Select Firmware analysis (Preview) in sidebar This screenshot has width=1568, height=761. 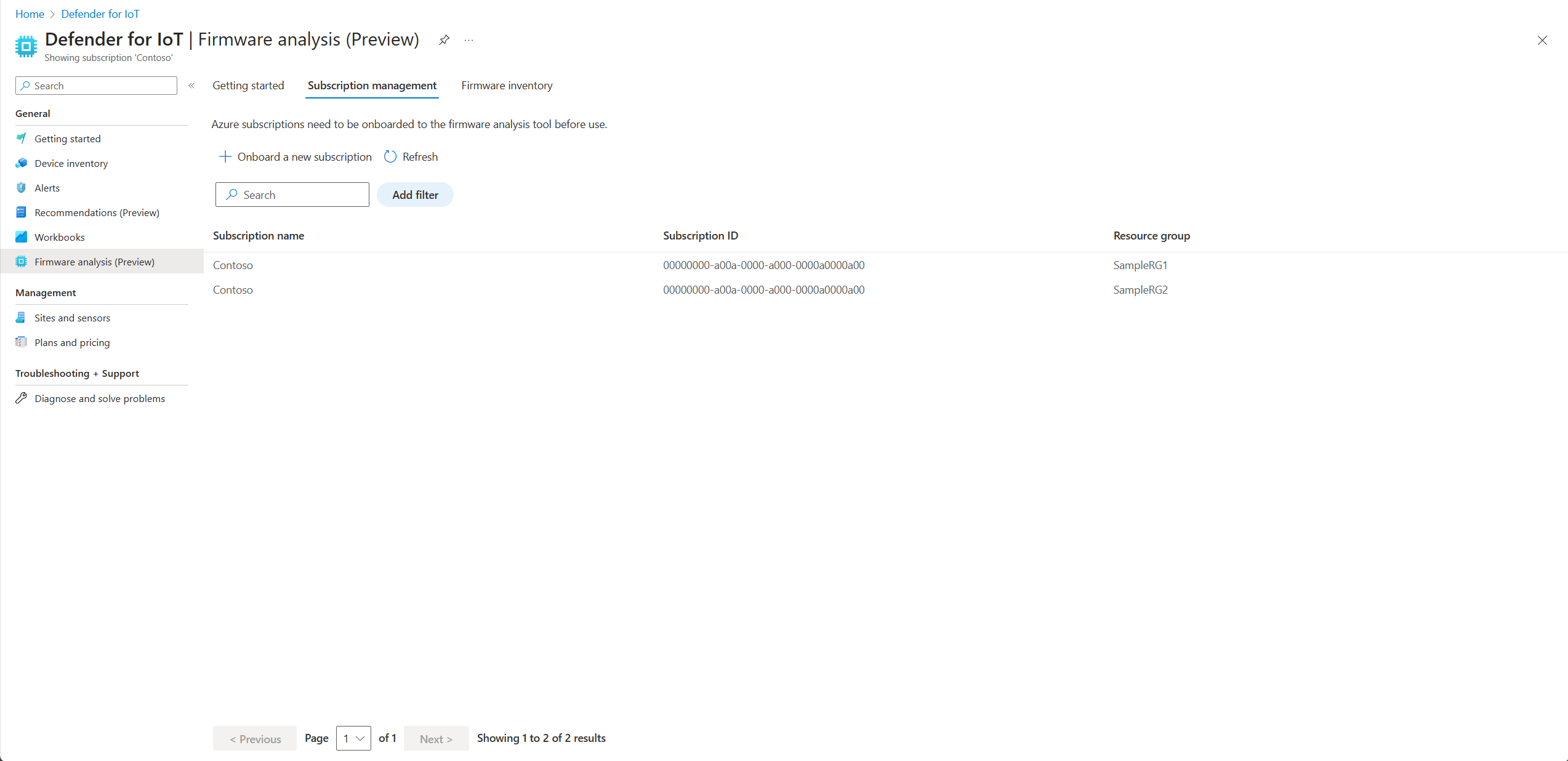tap(102, 262)
